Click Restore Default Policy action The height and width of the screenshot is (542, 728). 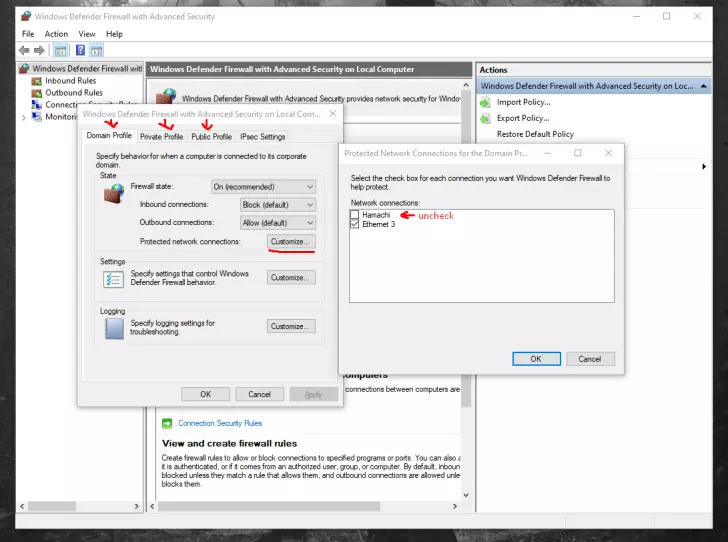point(535,134)
